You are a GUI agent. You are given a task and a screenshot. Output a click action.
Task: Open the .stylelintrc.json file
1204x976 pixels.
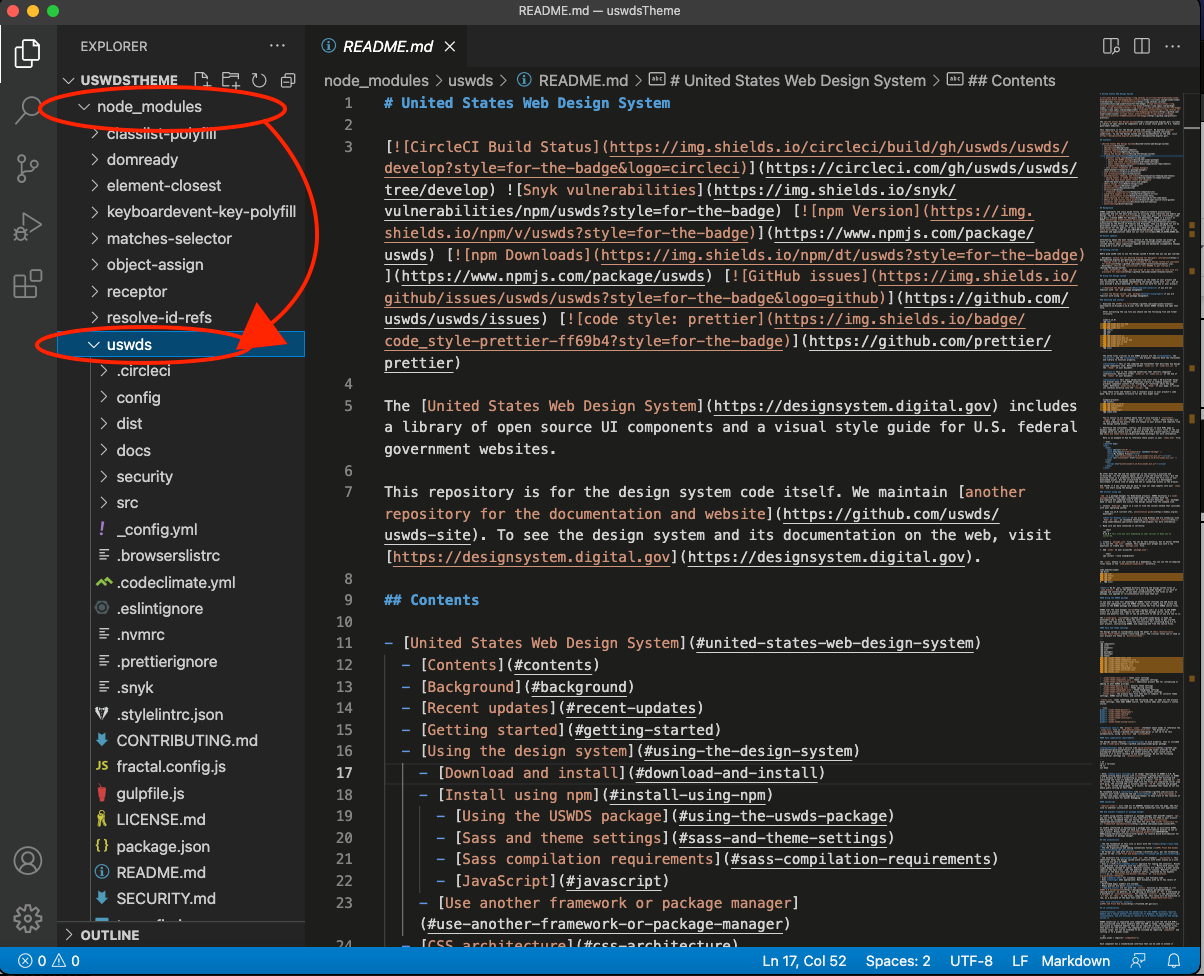point(181,715)
